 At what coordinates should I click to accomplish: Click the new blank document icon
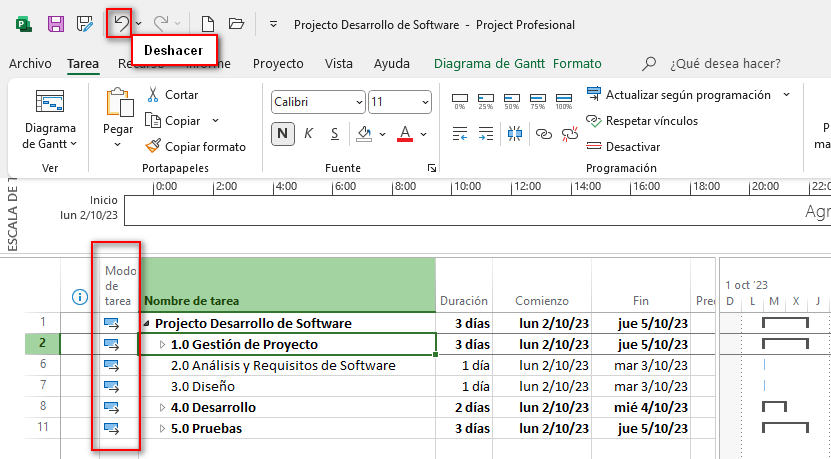pos(207,22)
